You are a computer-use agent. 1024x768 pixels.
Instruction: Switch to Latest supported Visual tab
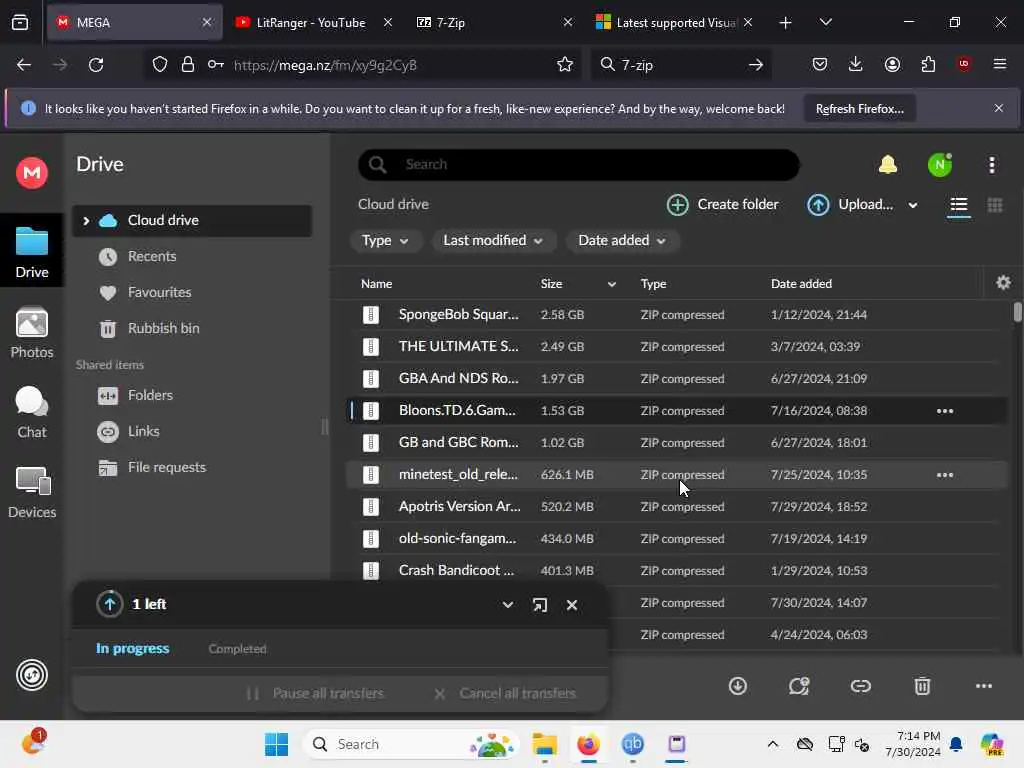pos(673,22)
